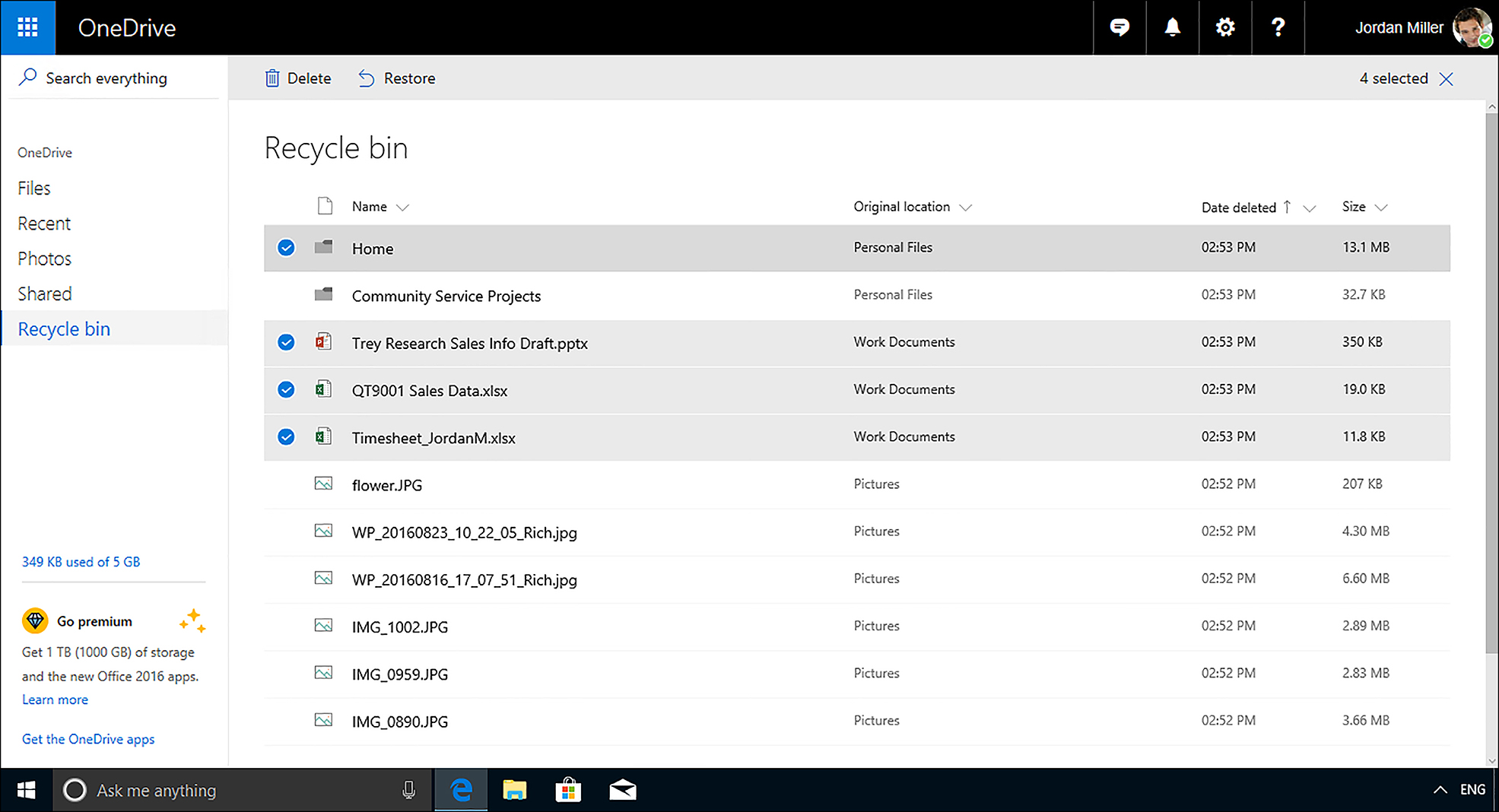The width and height of the screenshot is (1499, 812).
Task: Click the vertical scrollbar thumb
Action: click(x=1491, y=383)
